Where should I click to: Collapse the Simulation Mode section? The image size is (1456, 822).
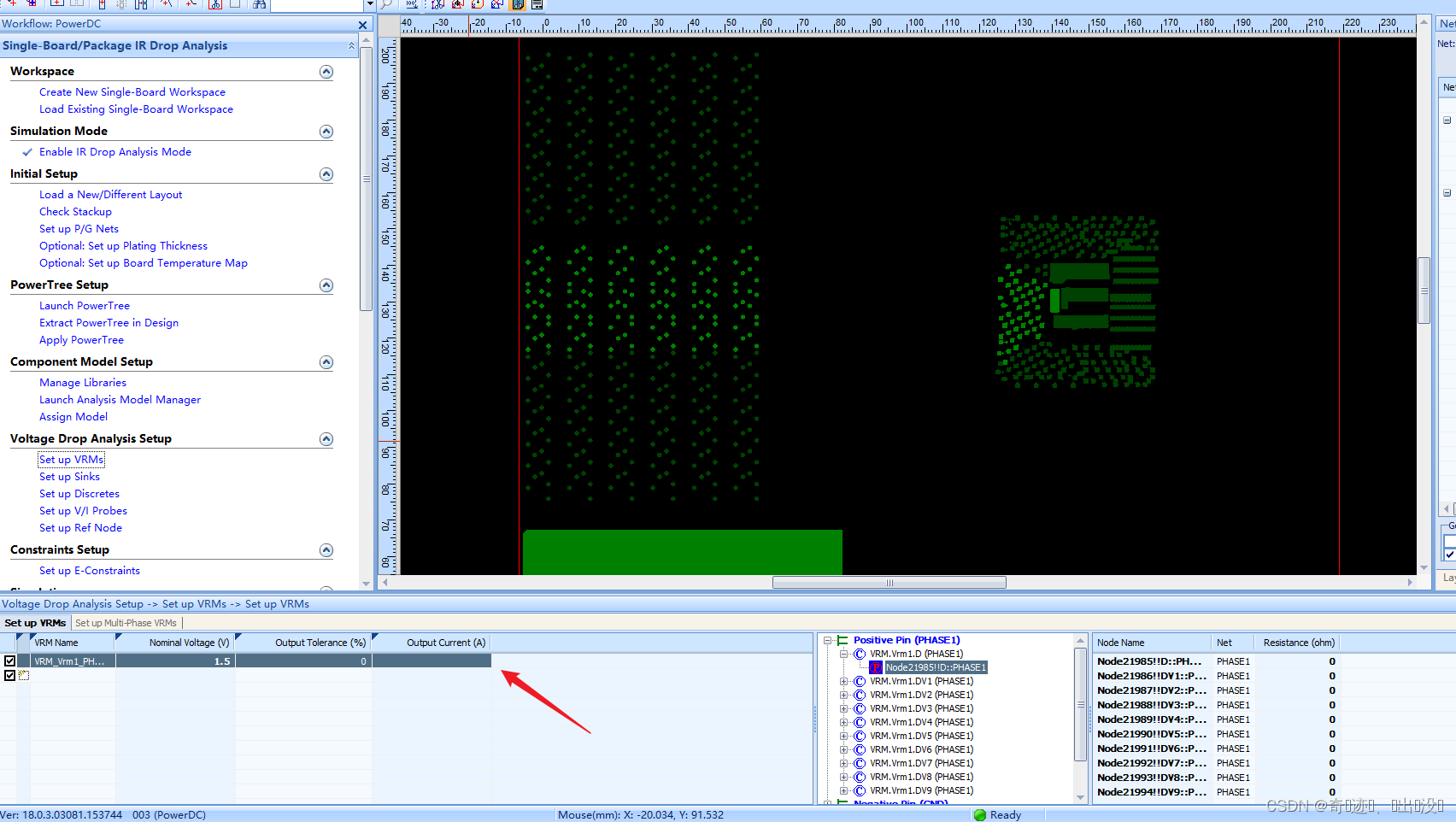click(326, 132)
